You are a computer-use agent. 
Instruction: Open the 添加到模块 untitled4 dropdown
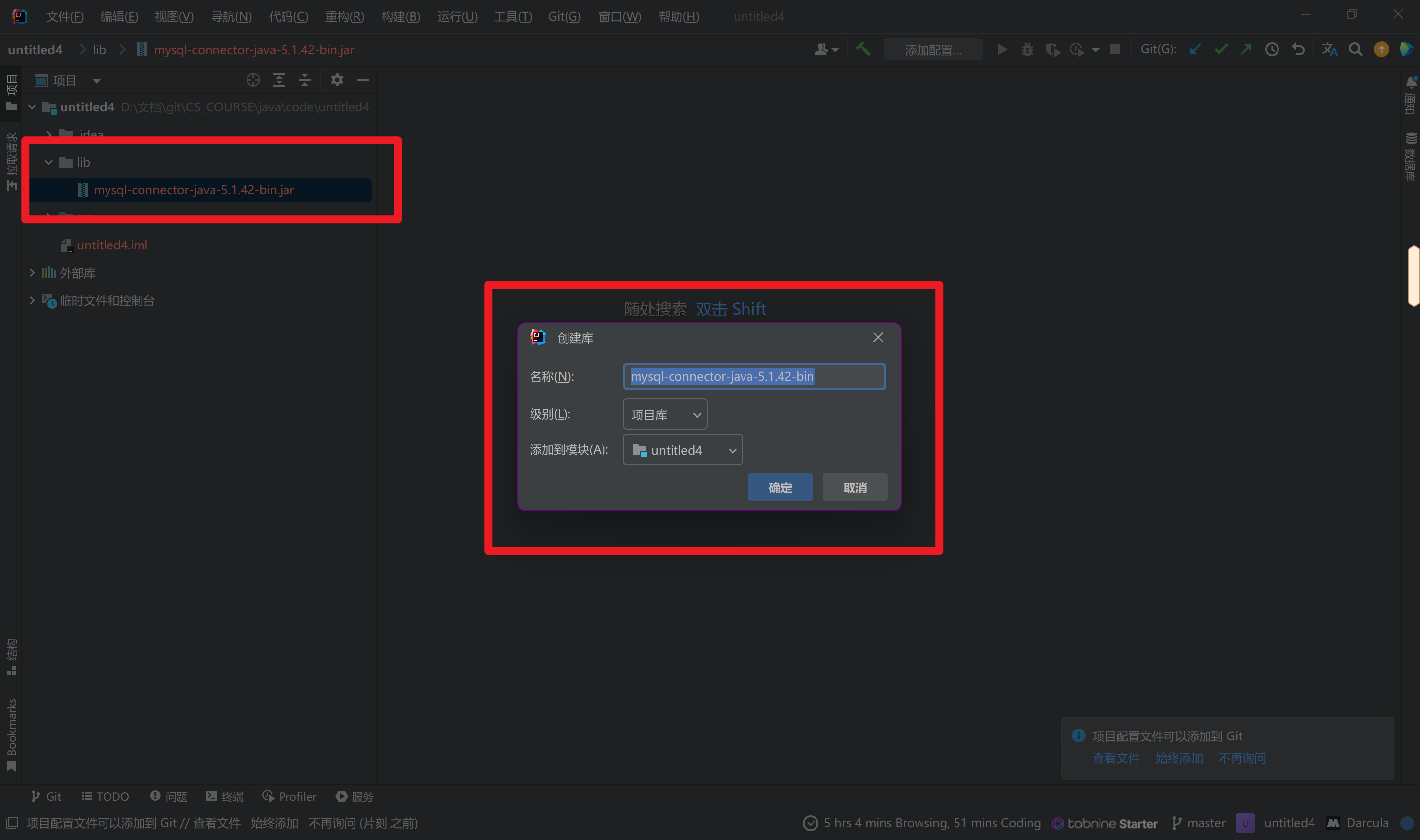(682, 450)
